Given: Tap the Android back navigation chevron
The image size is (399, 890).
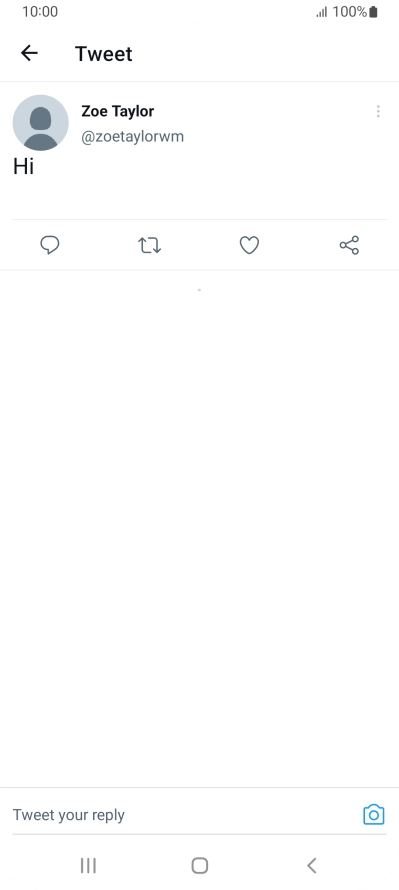Looking at the screenshot, I should click(x=311, y=866).
